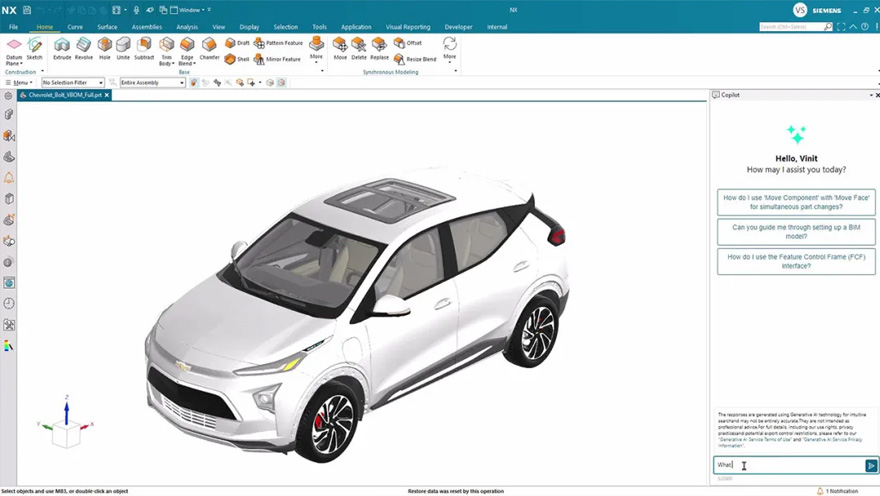This screenshot has width=880, height=496.
Task: Open the Sketch tool
Action: pos(35,47)
